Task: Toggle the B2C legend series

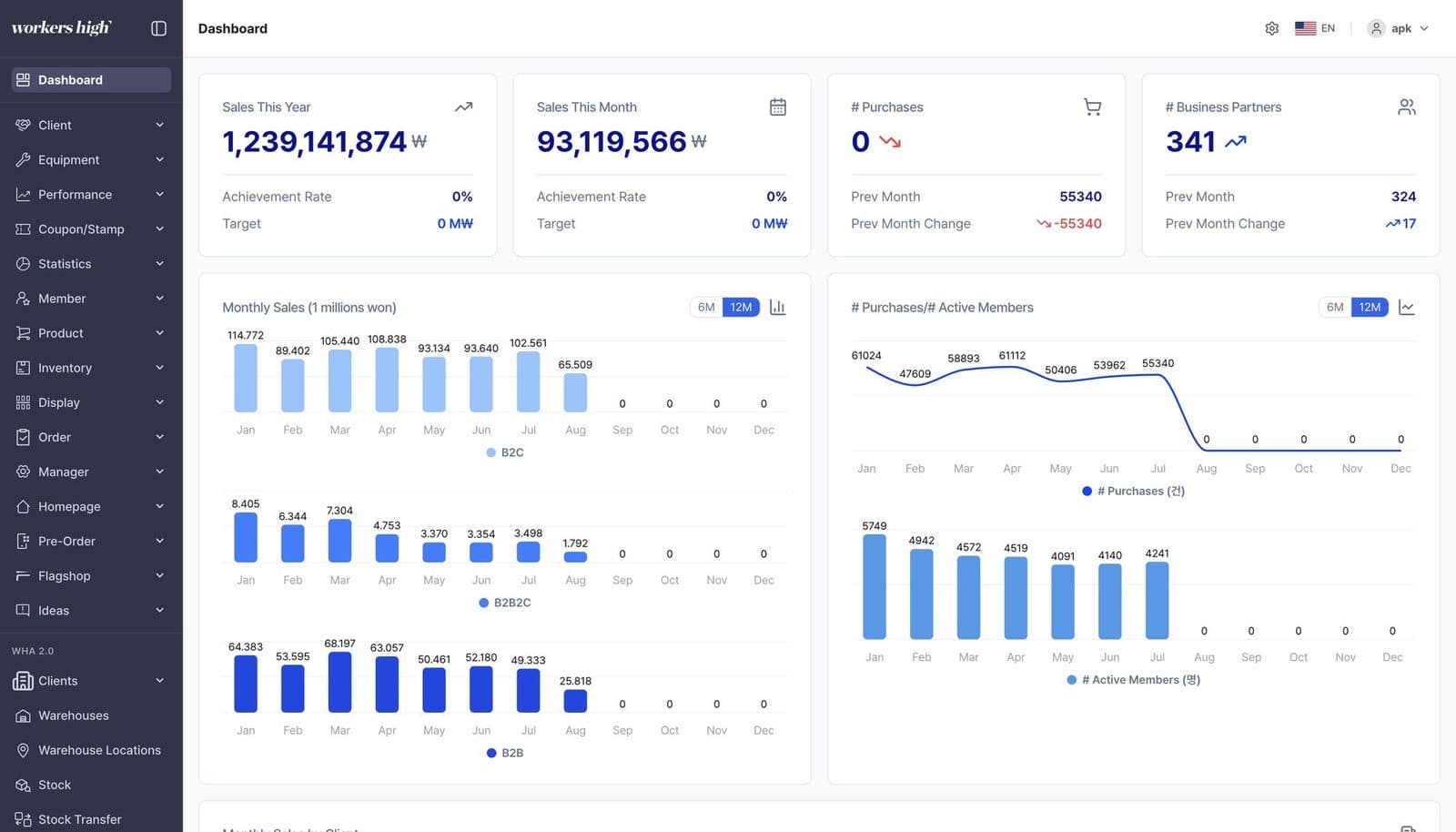Action: (x=505, y=452)
